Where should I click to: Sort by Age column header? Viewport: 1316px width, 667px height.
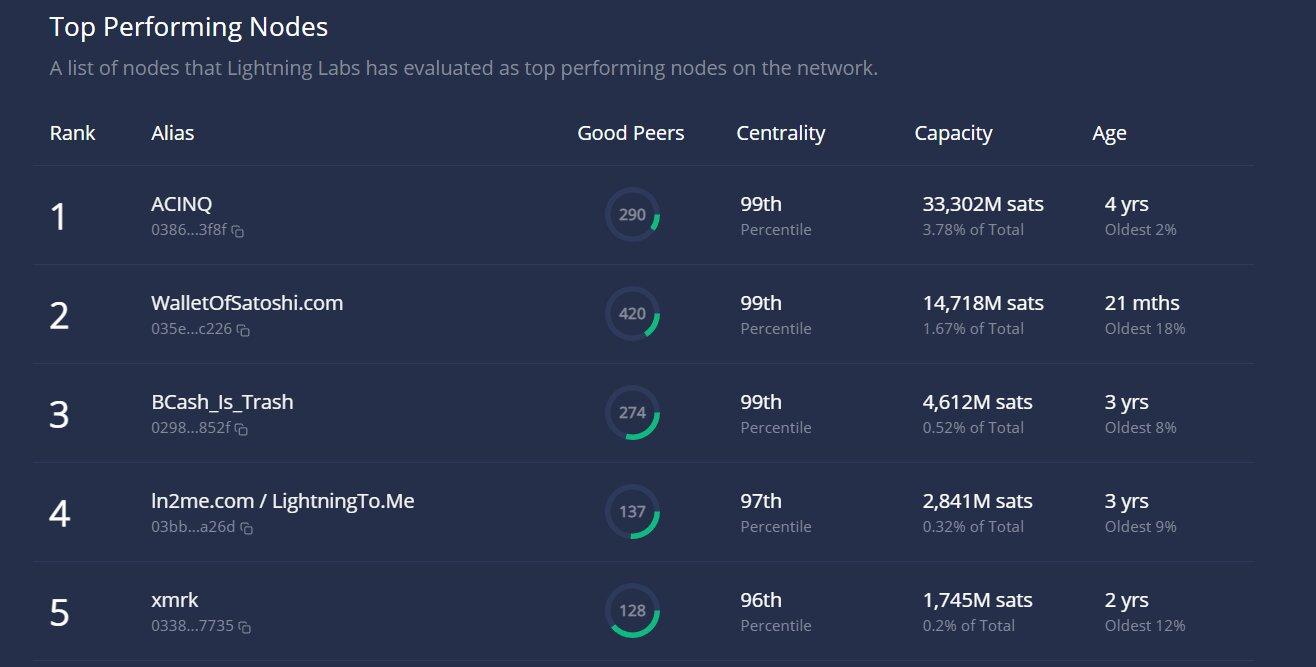[x=1109, y=133]
